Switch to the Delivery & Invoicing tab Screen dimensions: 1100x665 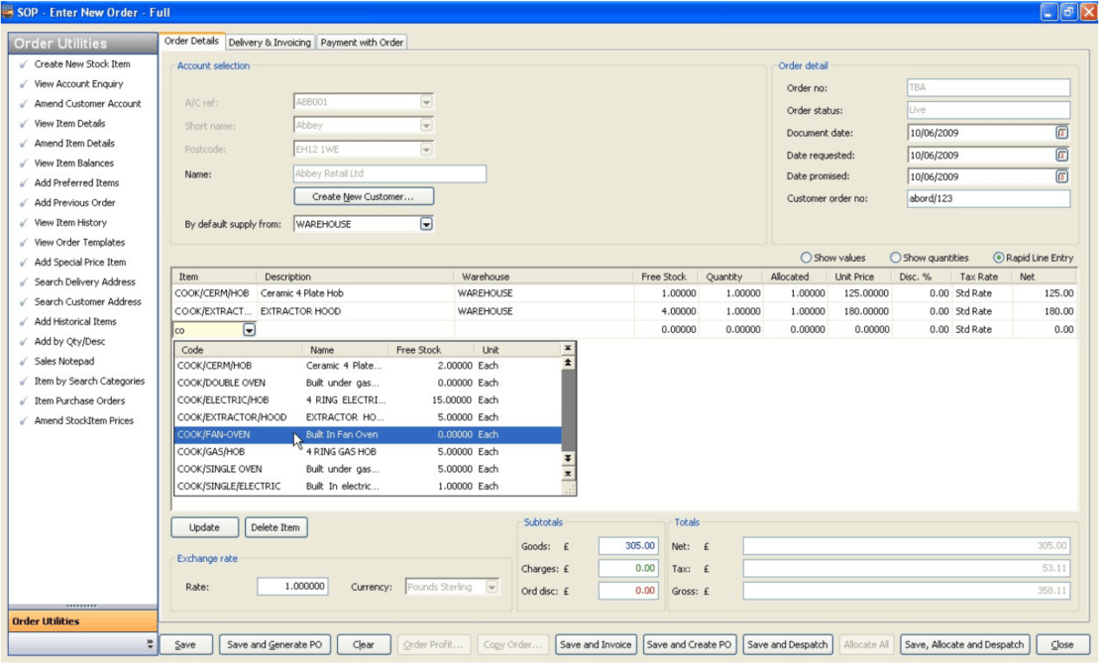click(269, 42)
